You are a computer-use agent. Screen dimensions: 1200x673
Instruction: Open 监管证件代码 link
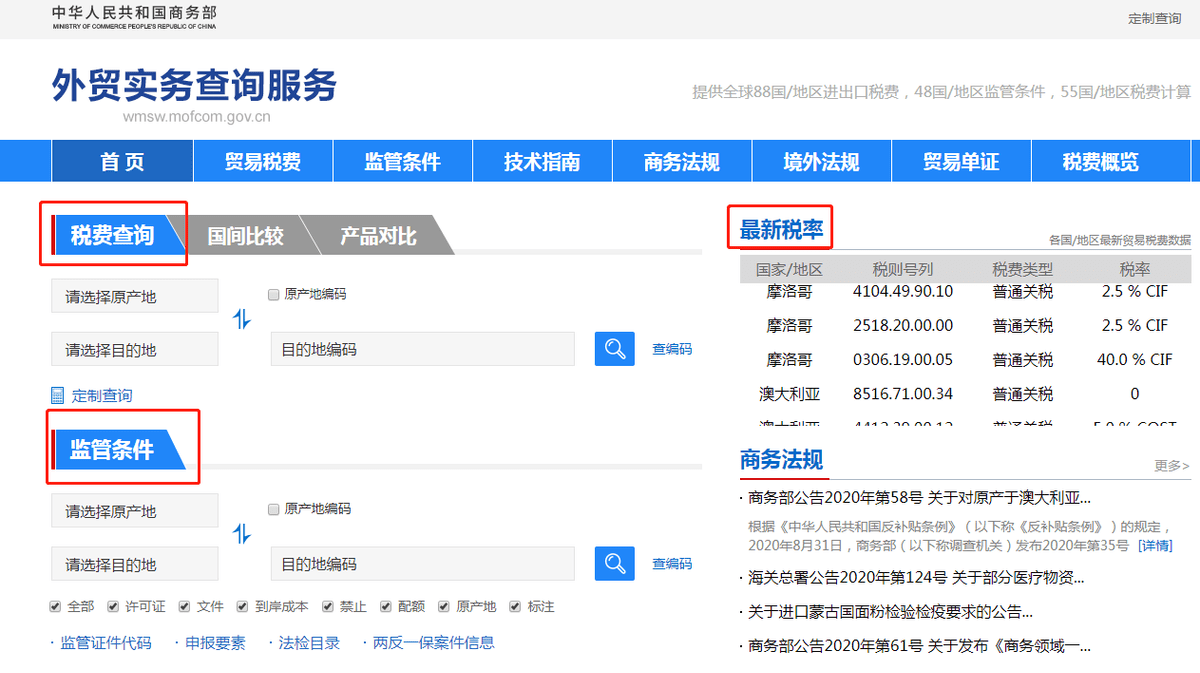pyautogui.click(x=106, y=642)
